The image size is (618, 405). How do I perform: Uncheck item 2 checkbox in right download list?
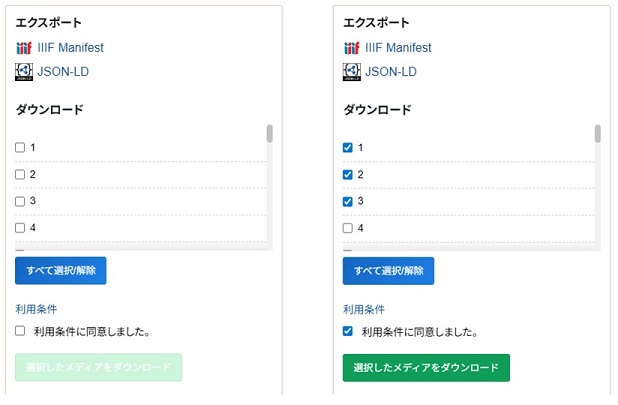348,175
